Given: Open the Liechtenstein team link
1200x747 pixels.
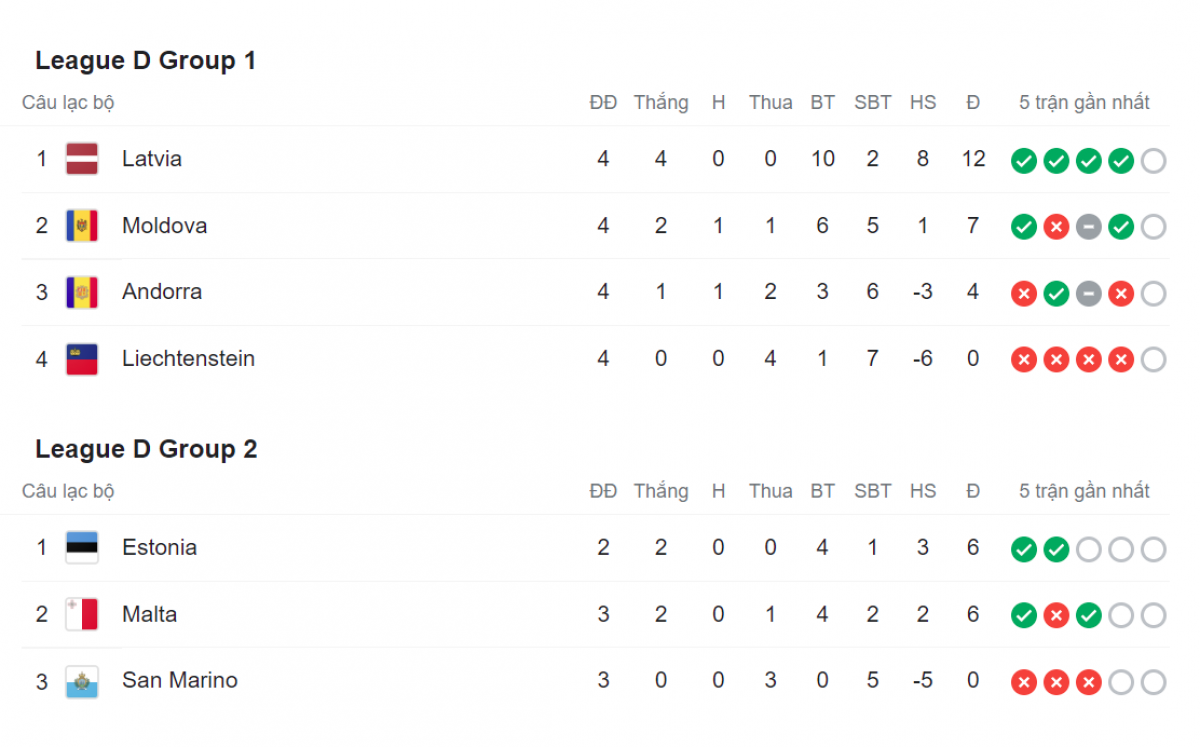Looking at the screenshot, I should click(x=188, y=358).
